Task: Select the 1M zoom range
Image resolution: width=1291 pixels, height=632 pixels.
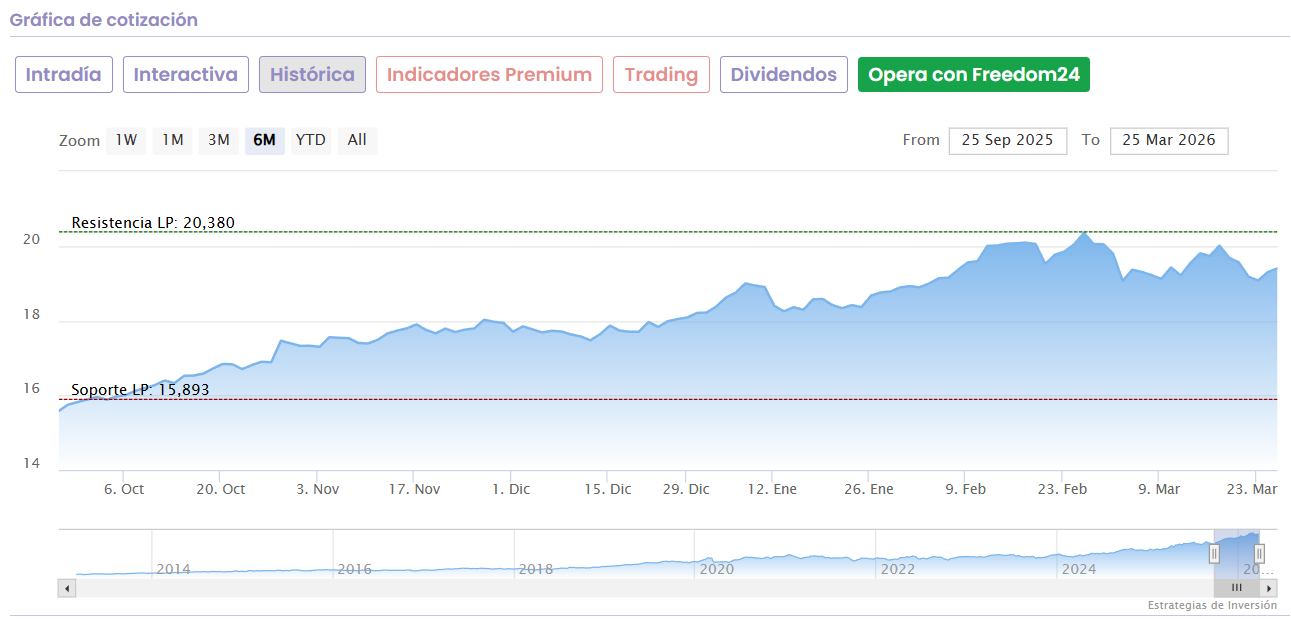Action: (x=173, y=140)
